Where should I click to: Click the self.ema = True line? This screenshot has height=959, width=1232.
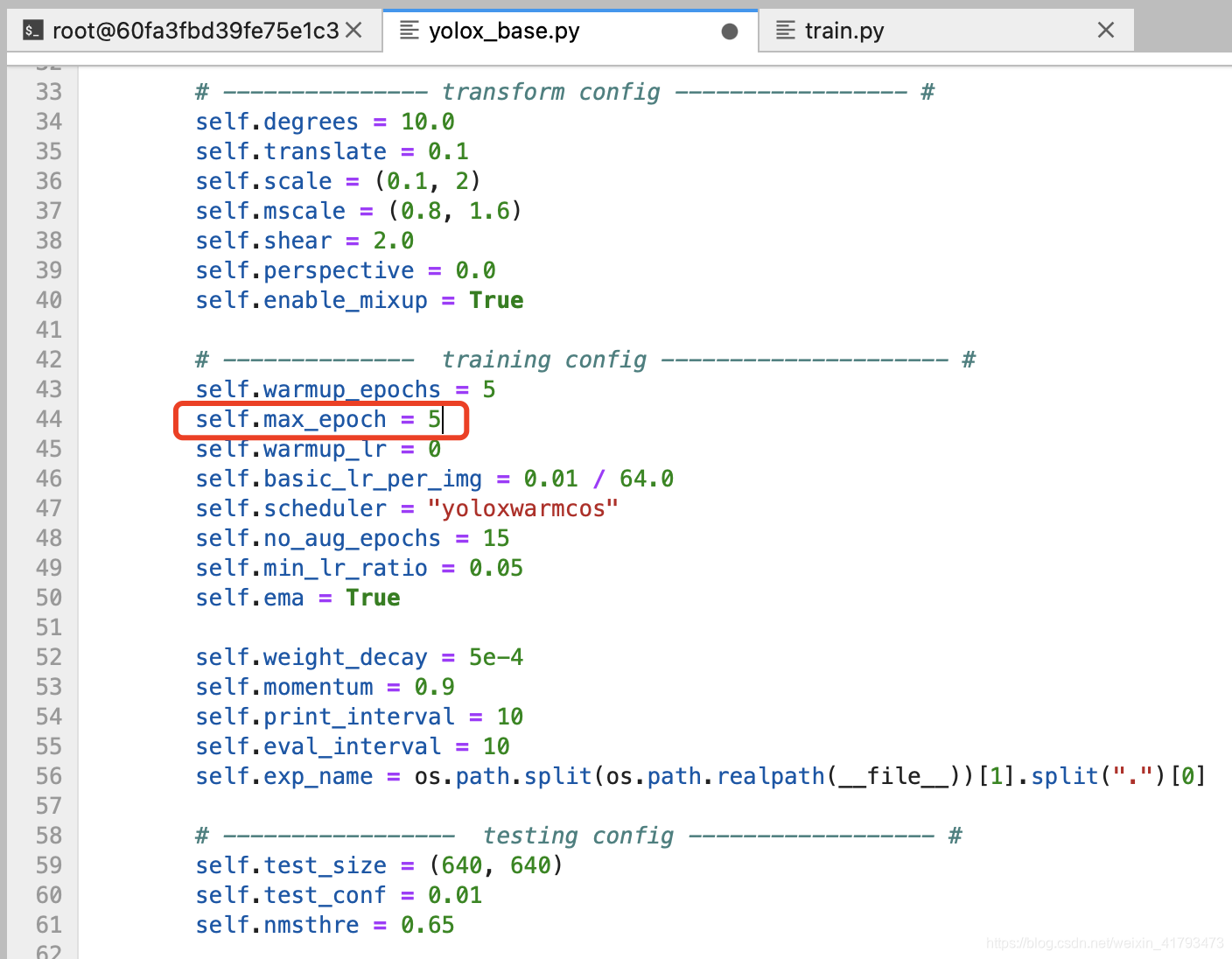click(298, 598)
